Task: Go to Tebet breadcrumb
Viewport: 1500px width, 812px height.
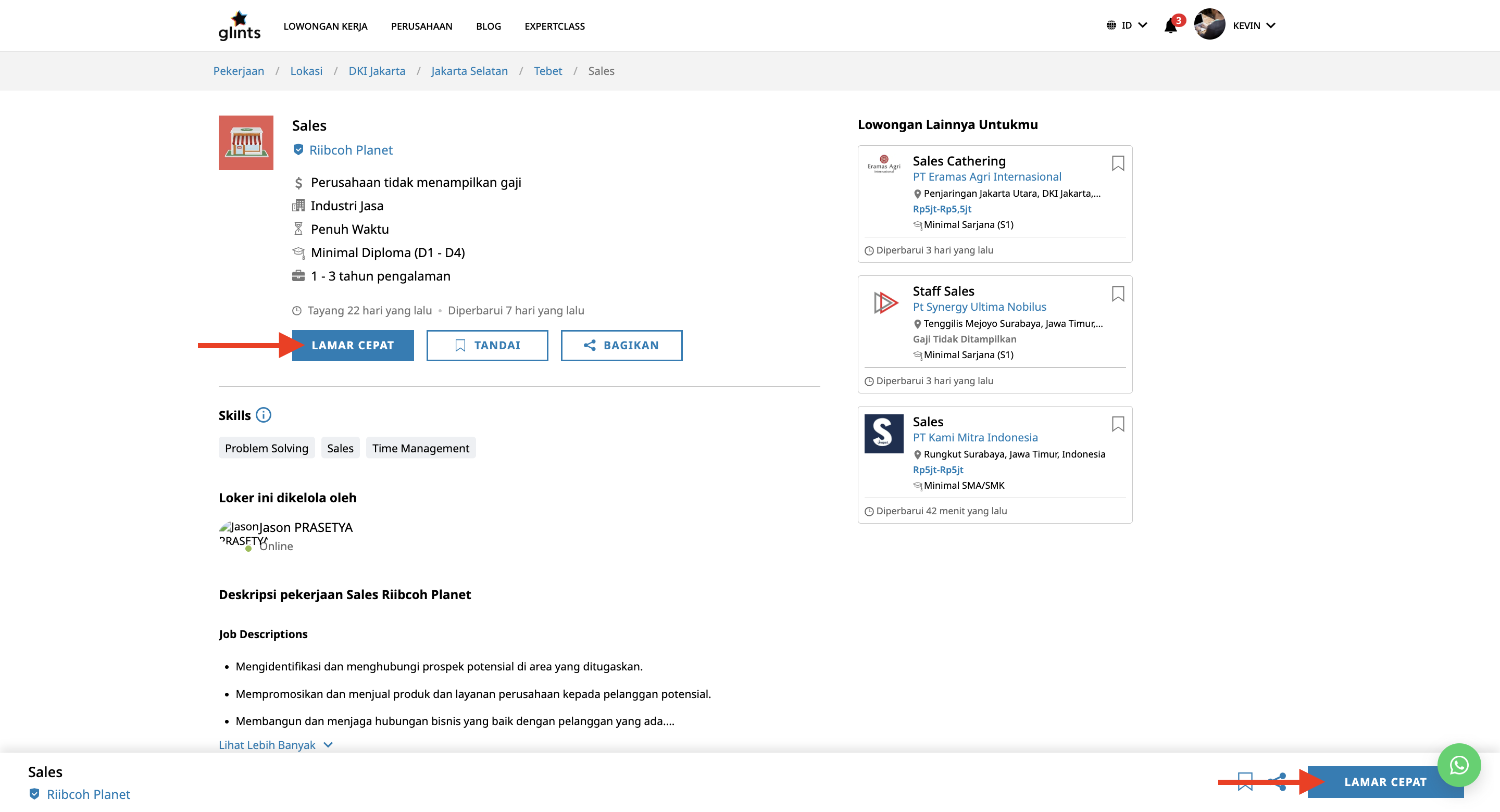Action: tap(548, 71)
